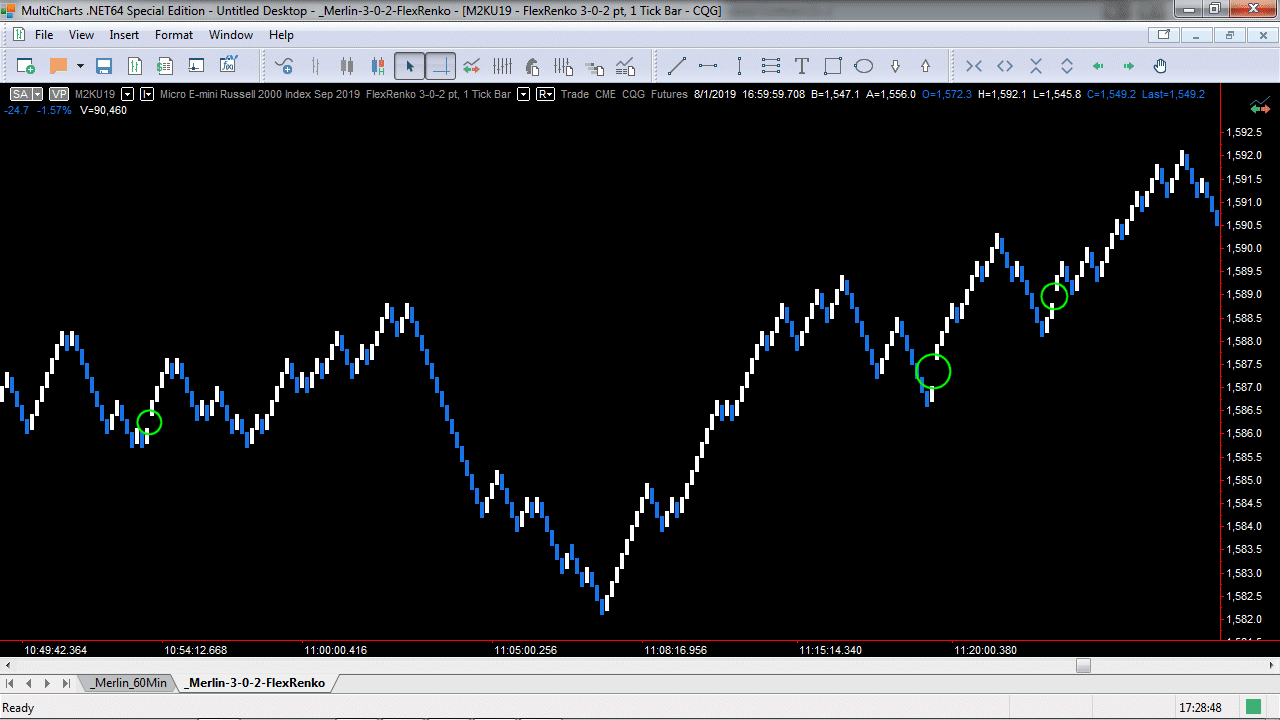This screenshot has height=720, width=1280.
Task: Select the Trend Line drawing tool
Action: (677, 66)
